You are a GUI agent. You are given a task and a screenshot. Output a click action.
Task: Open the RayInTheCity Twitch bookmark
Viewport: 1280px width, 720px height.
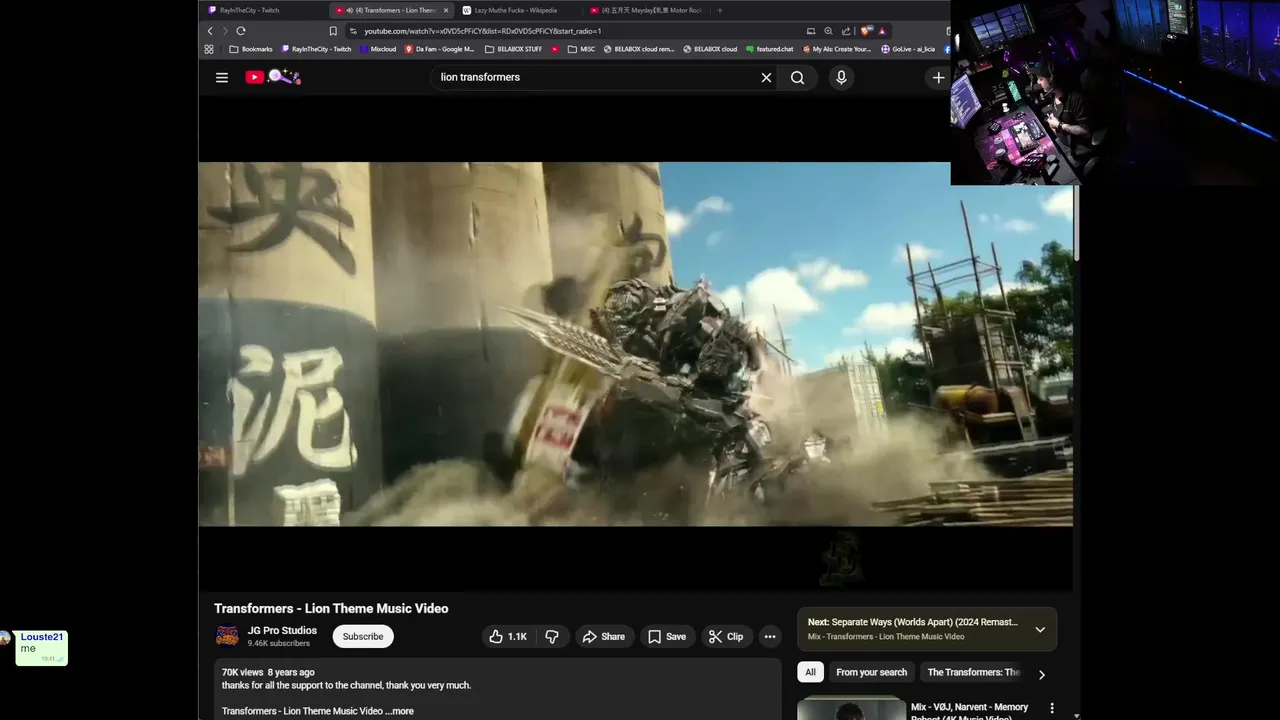(x=317, y=49)
